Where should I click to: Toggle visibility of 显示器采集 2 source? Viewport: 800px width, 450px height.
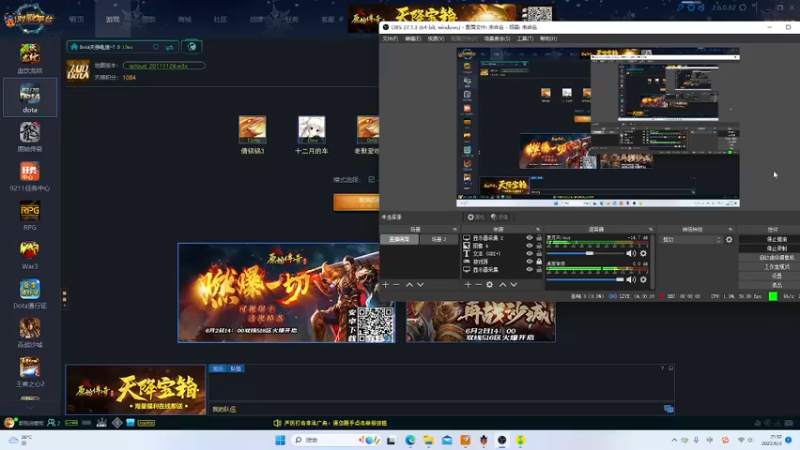point(529,238)
